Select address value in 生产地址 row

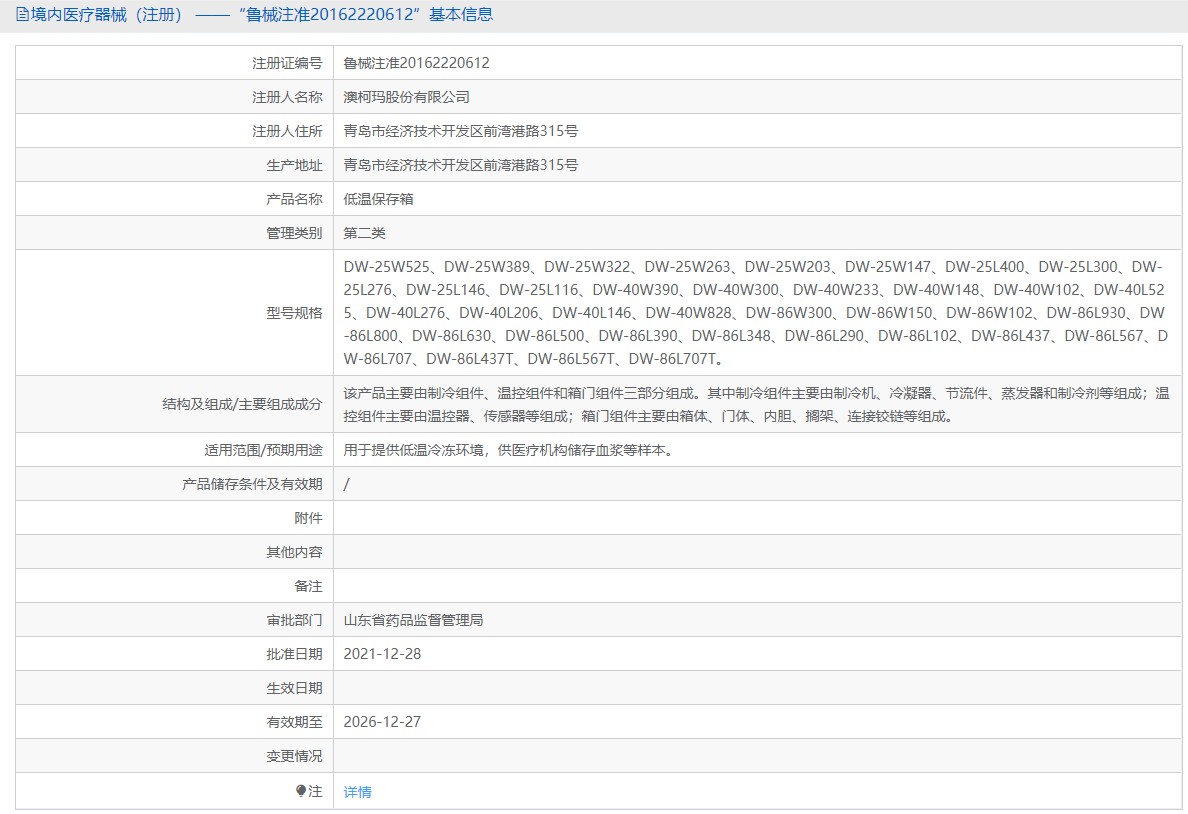pyautogui.click(x=461, y=165)
